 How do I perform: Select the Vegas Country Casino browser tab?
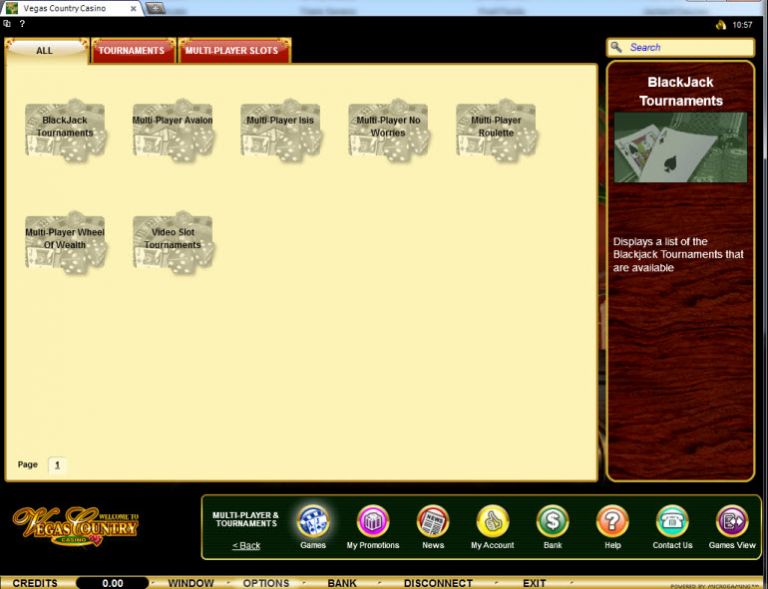pyautogui.click(x=72, y=8)
